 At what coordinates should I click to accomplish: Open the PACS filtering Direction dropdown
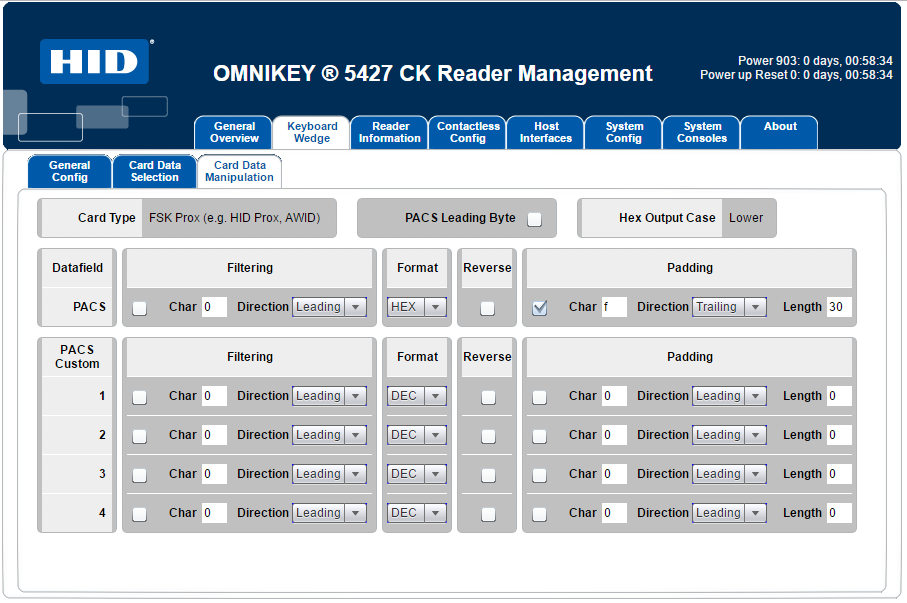pyautogui.click(x=329, y=307)
